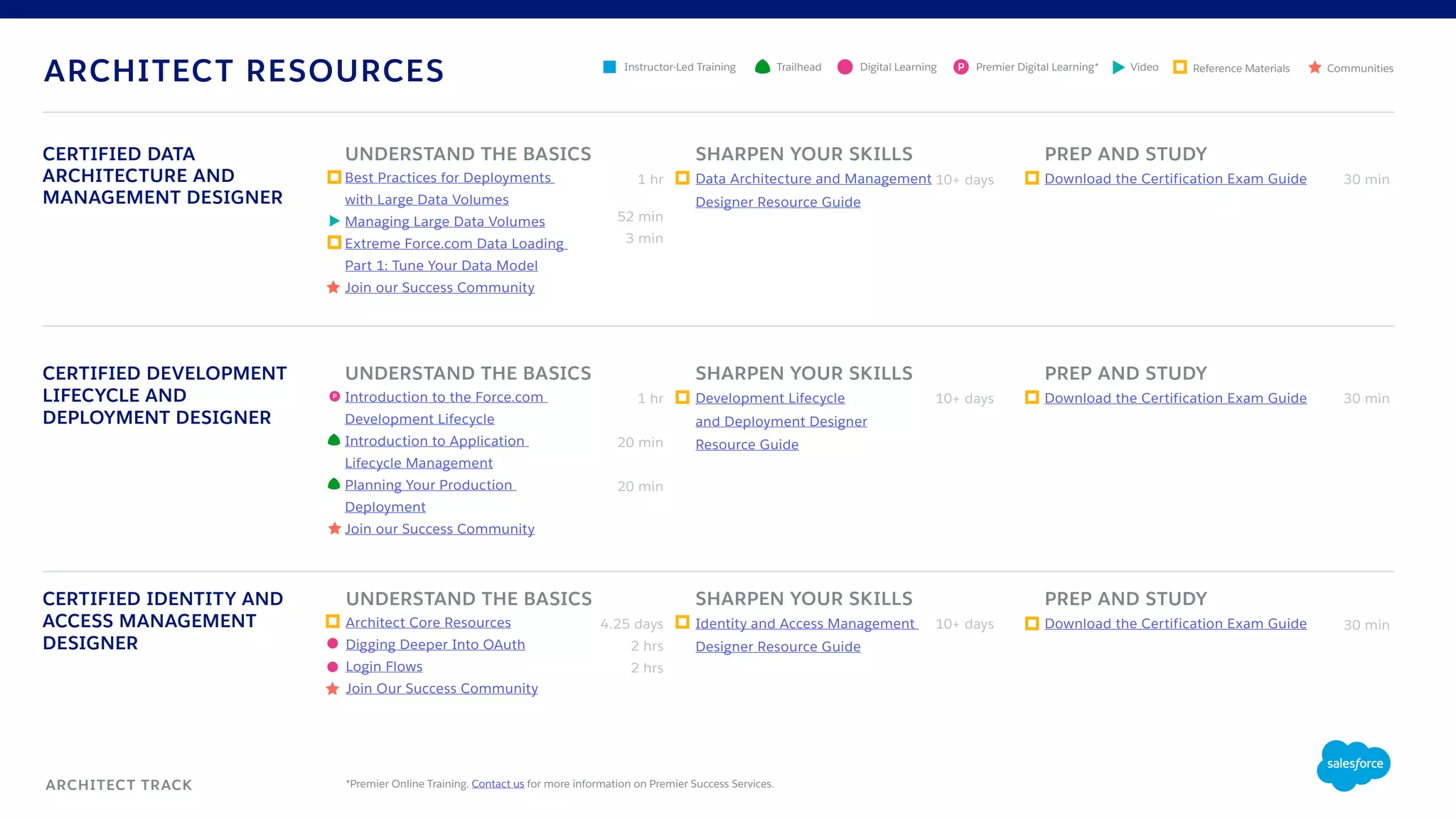Click the pink Digital Learning legend circle
The image size is (1456, 819).
coord(845,67)
